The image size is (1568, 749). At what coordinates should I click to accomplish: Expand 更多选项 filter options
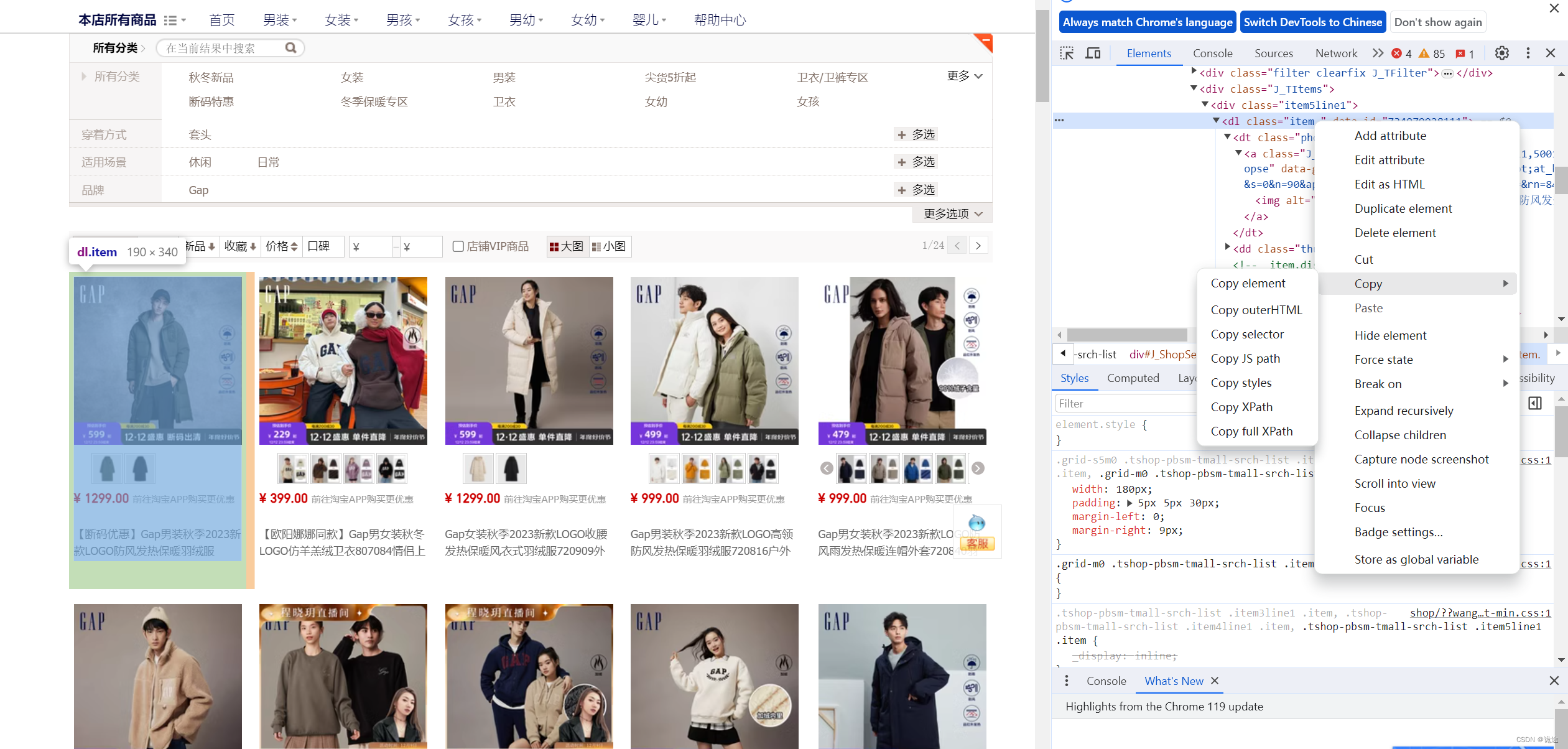952,214
